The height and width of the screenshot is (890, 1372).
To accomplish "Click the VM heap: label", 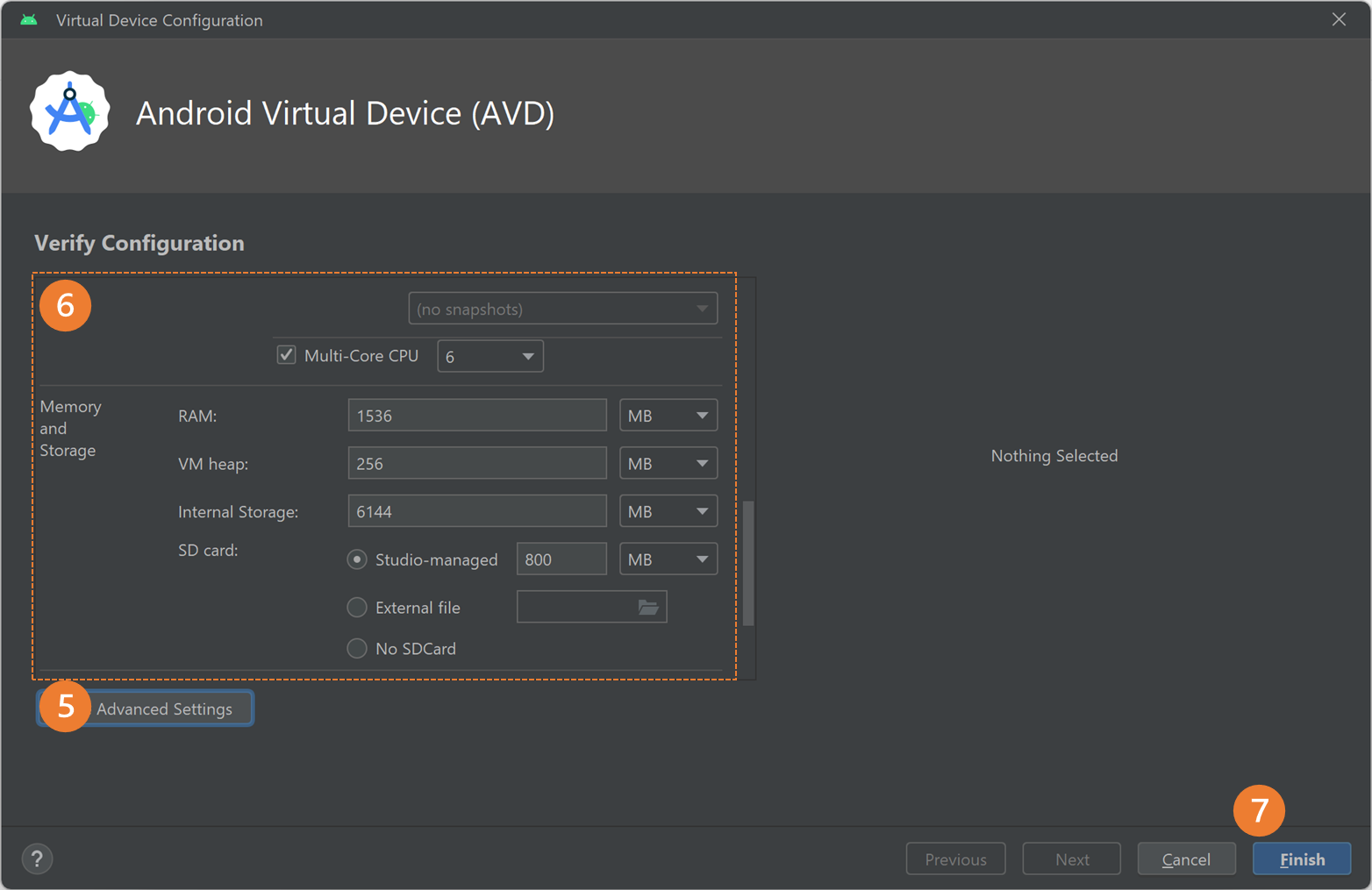I will click(213, 464).
